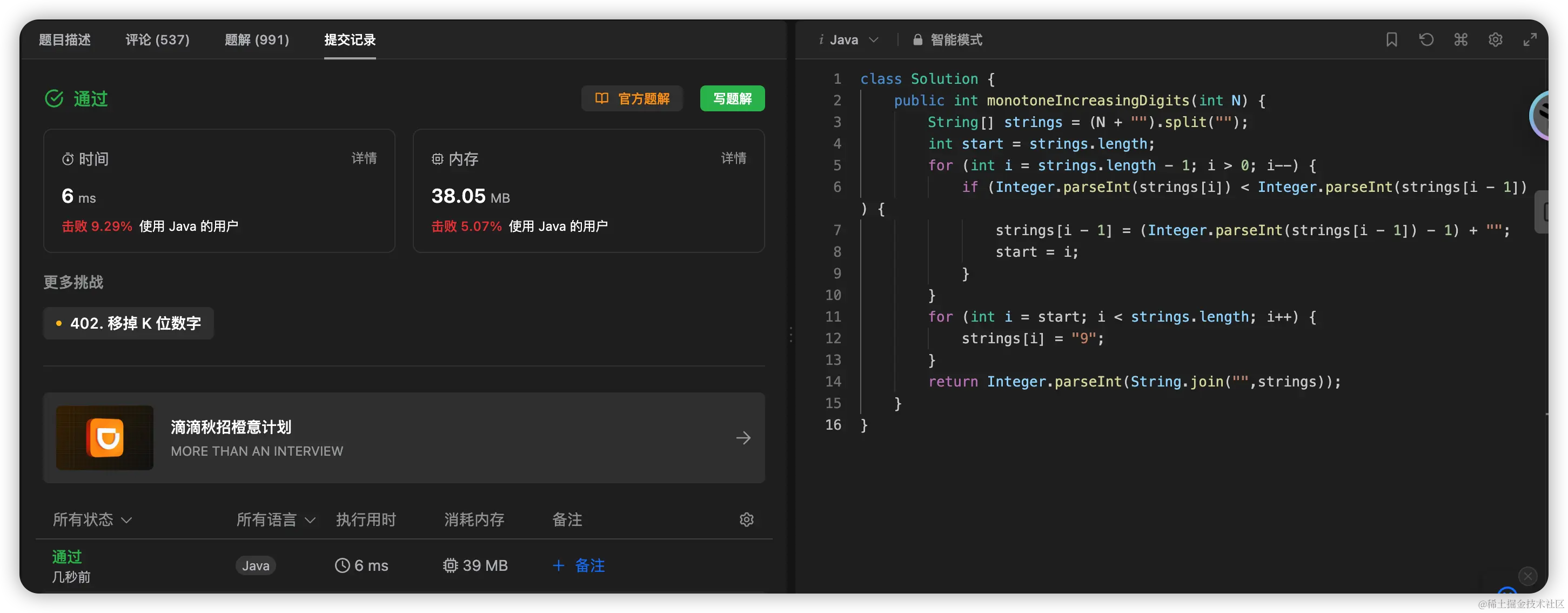Open the 官方题解 button

632,98
